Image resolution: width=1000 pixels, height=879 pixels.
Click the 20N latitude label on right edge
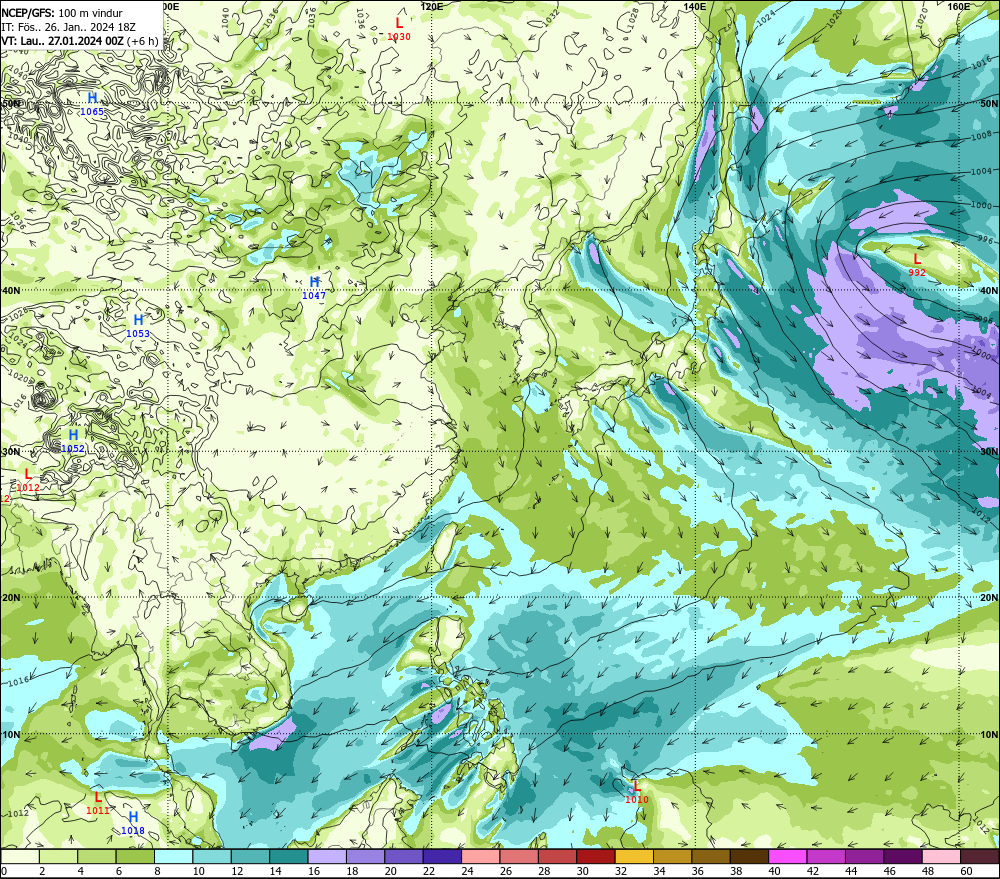pos(989,598)
